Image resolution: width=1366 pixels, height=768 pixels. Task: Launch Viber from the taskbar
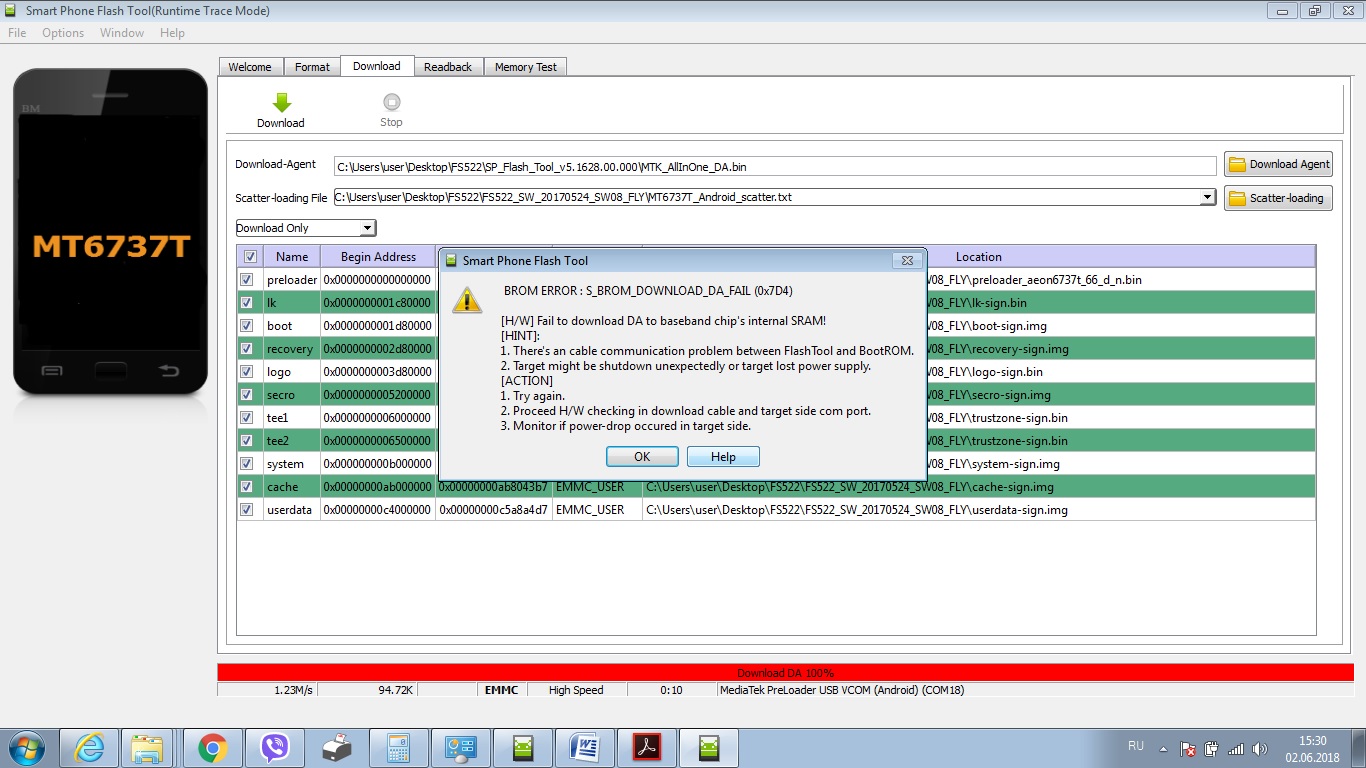pos(275,748)
